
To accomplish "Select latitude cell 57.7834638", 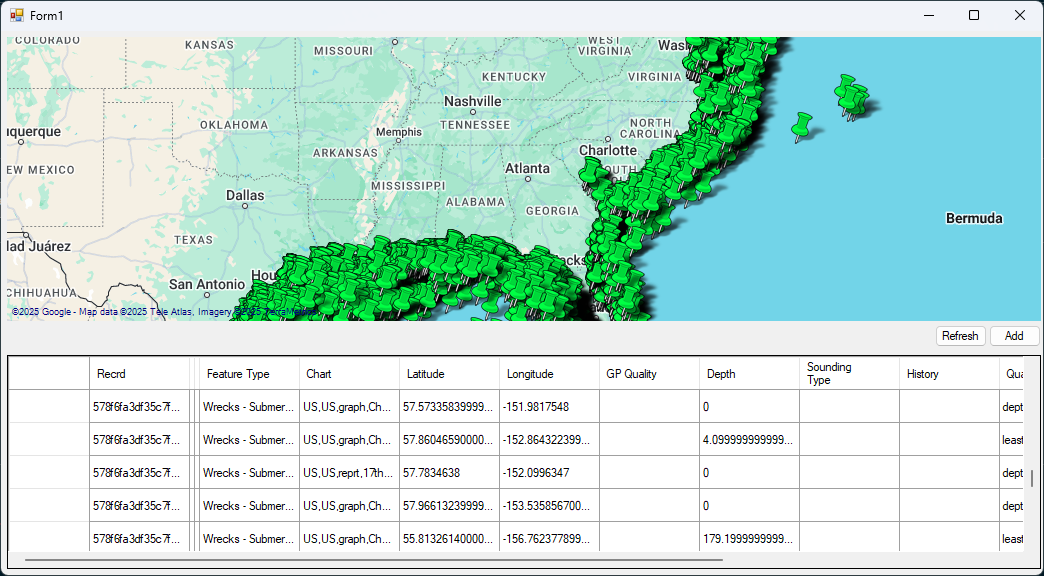I will coord(449,473).
